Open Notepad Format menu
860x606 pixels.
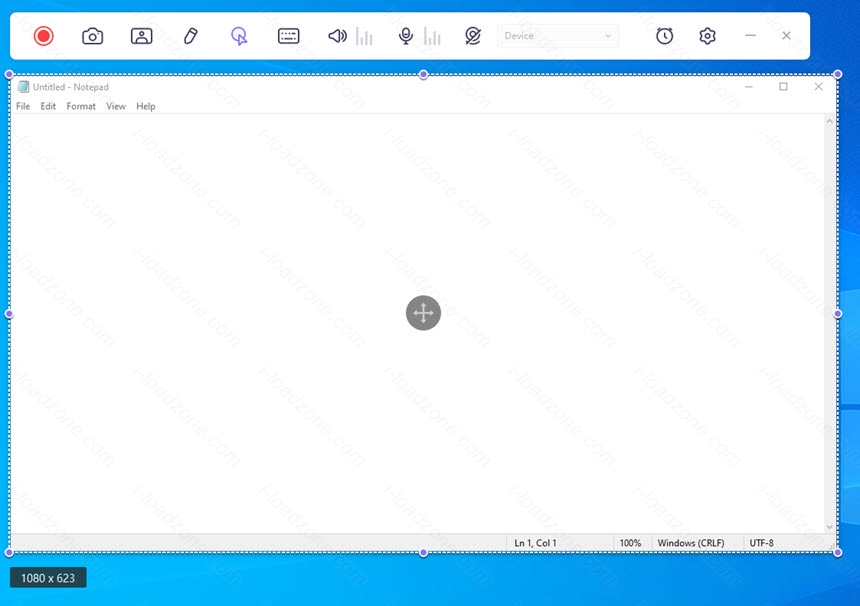click(81, 106)
